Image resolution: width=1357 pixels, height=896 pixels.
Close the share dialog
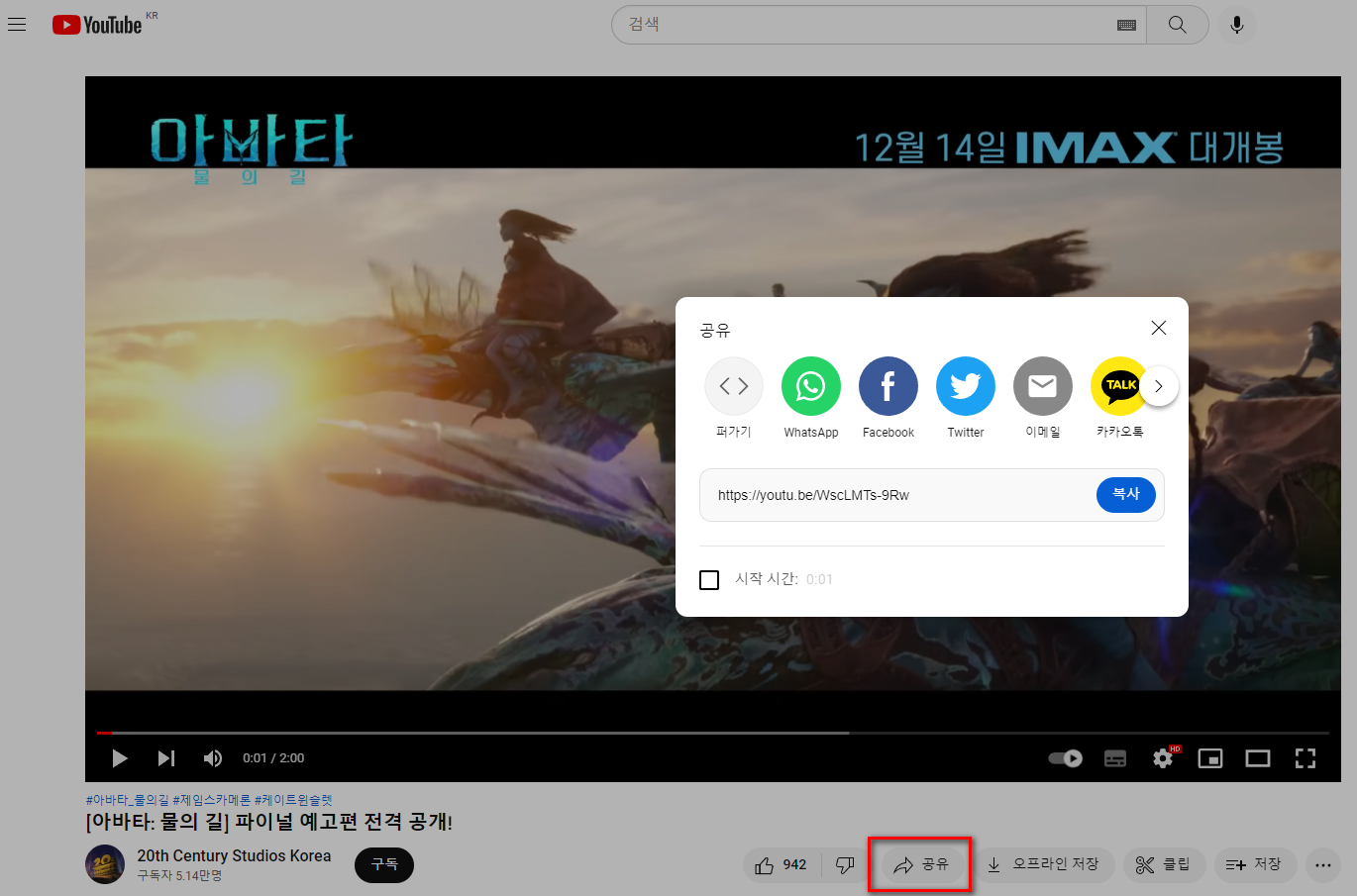(1159, 328)
